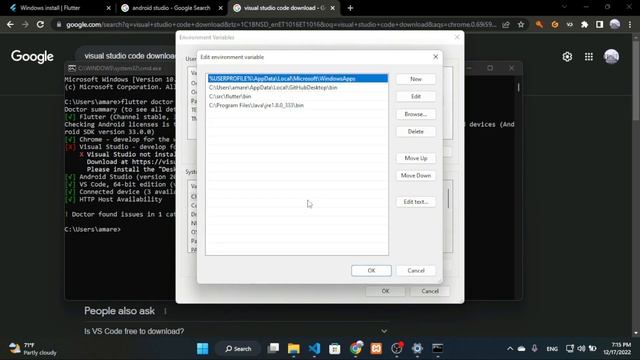Switch to the android studio Google Search tab
Viewport: 640px width, 360px height.
click(171, 8)
